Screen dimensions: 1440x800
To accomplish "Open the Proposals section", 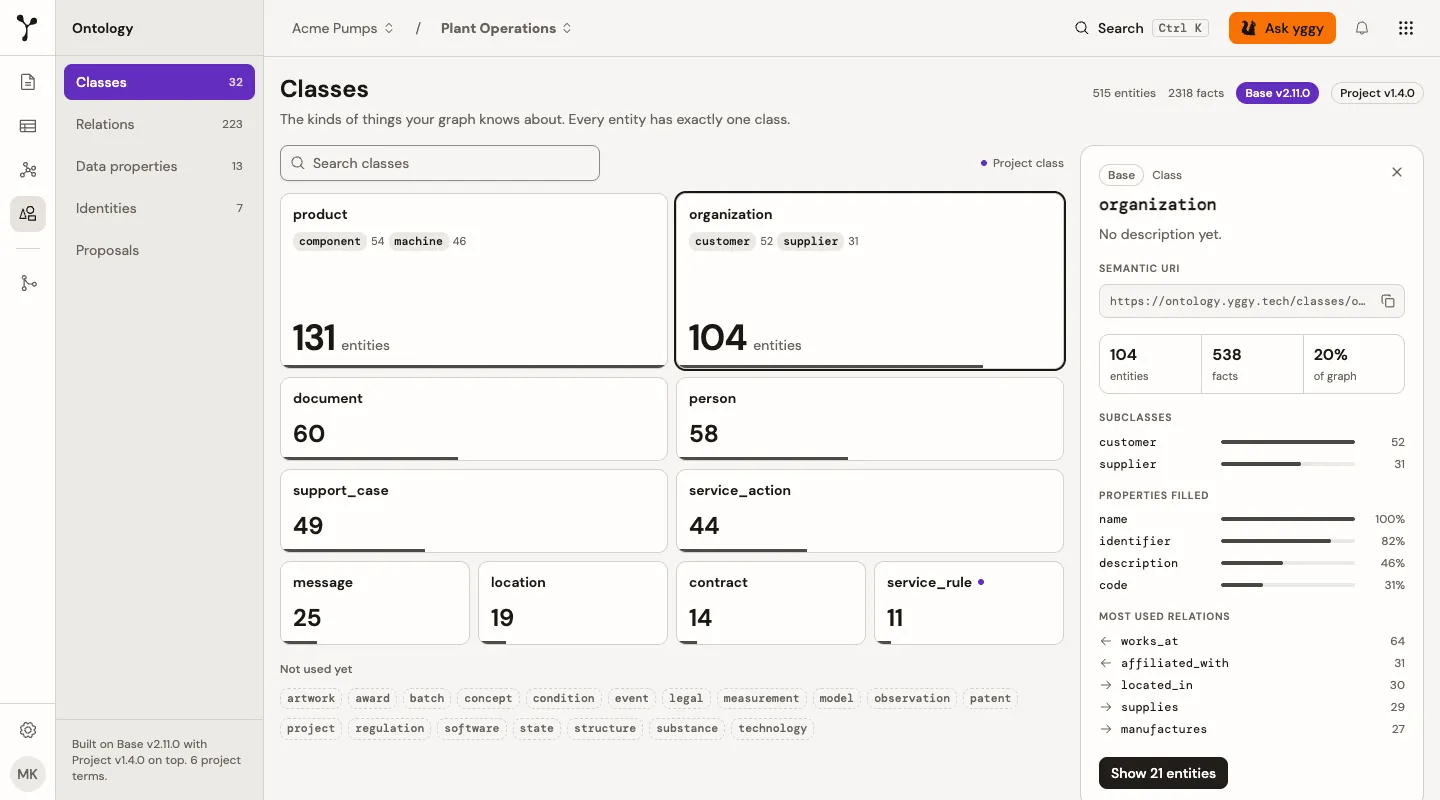I will [159, 250].
